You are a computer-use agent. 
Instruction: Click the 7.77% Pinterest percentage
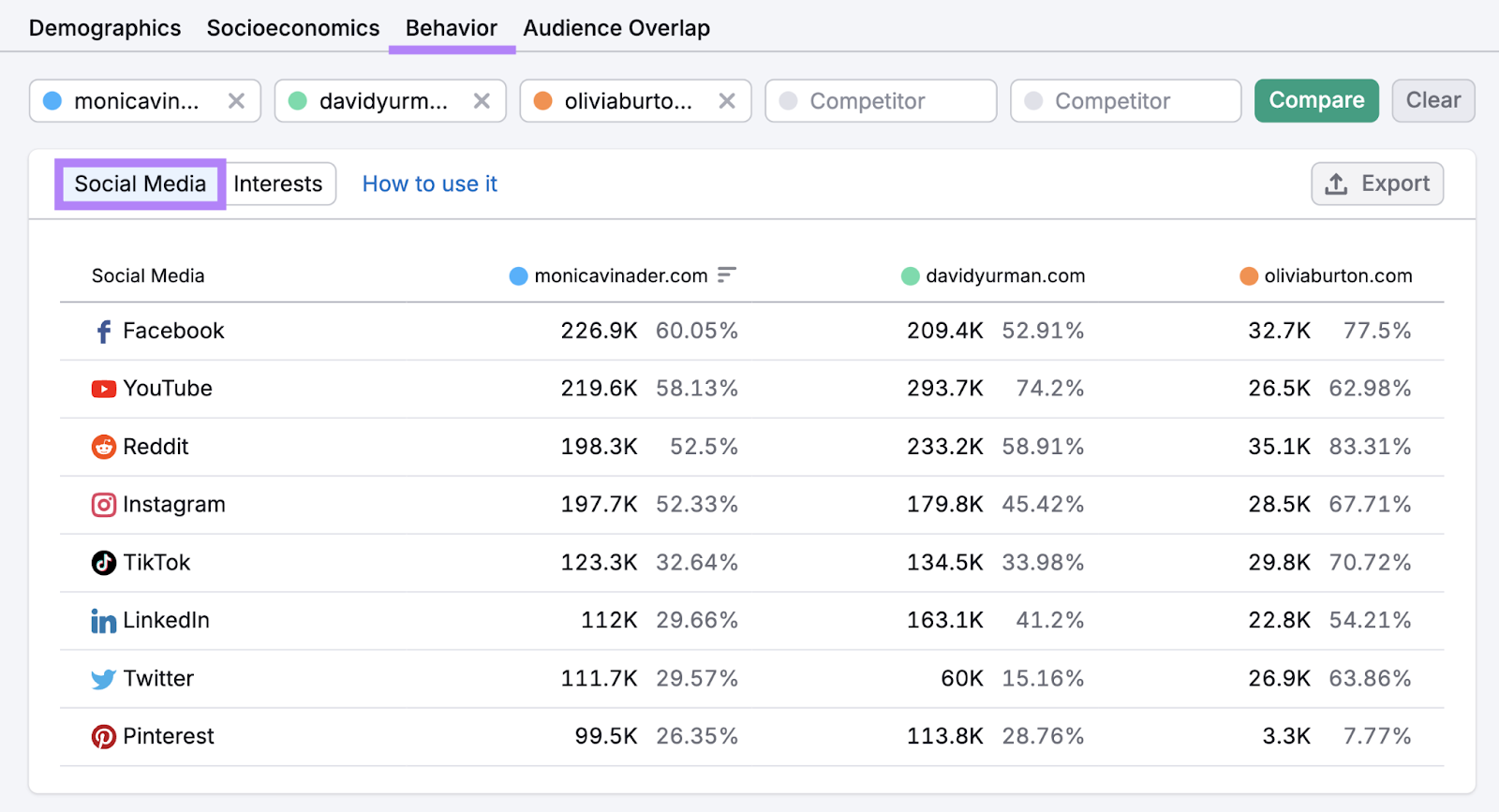coord(1377,736)
